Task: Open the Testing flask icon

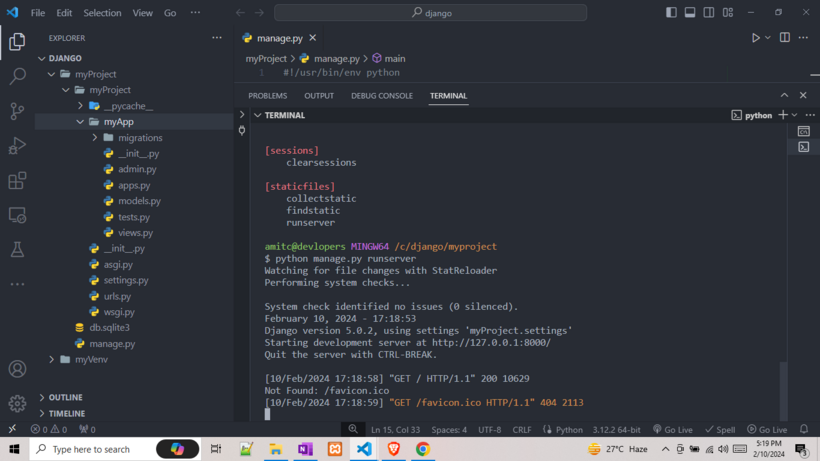Action: 17,250
